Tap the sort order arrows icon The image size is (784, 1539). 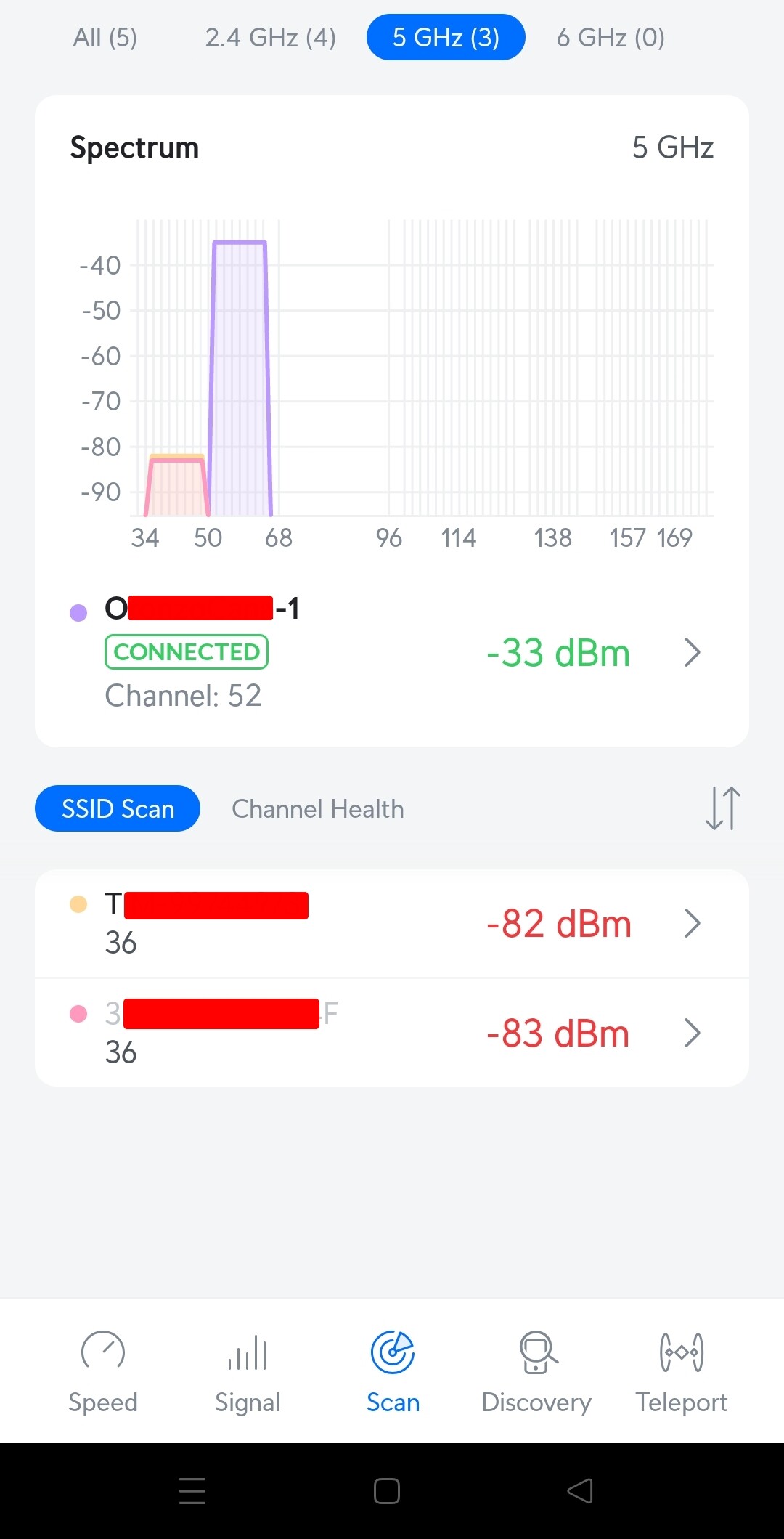[723, 808]
